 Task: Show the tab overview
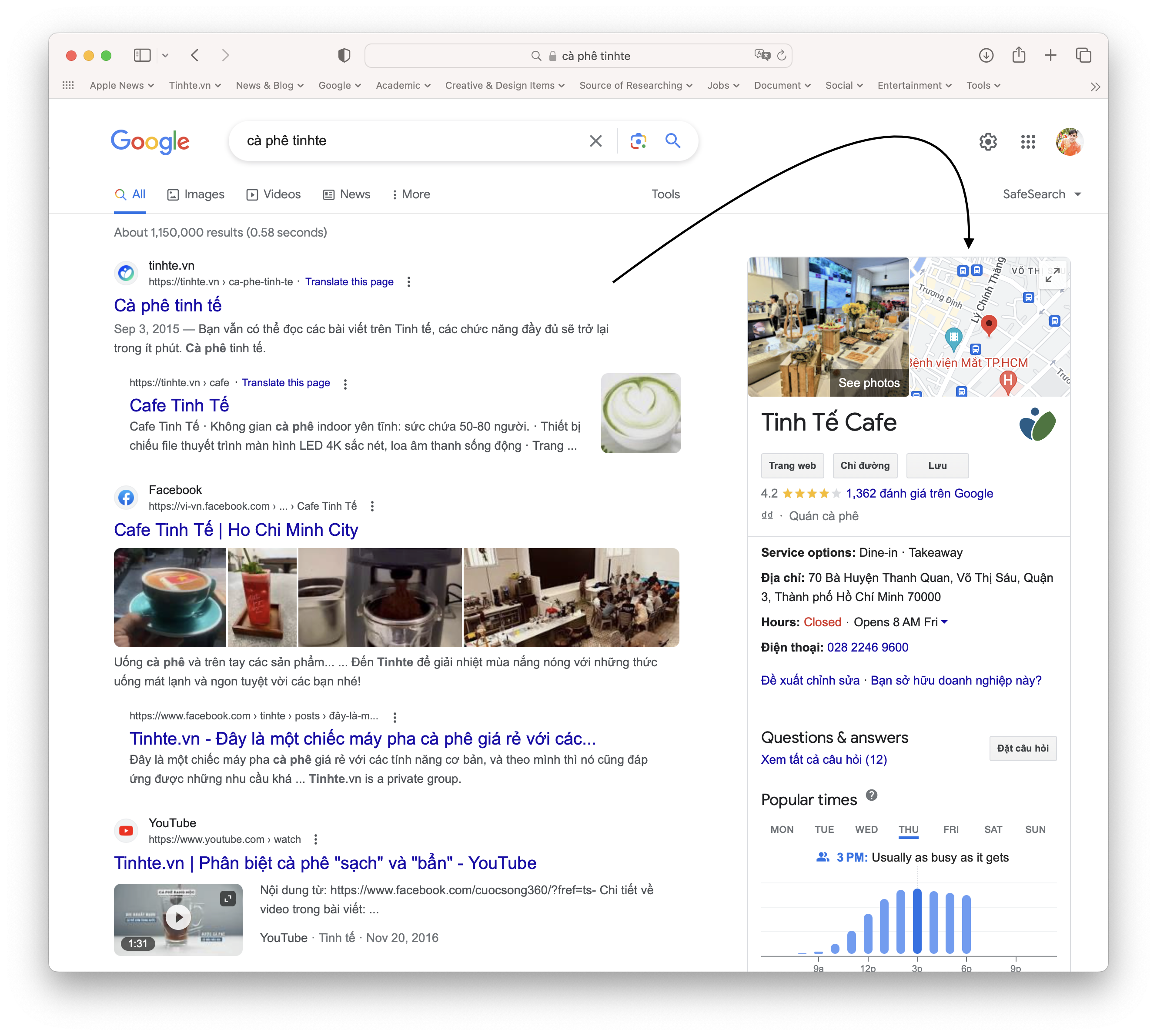[1083, 55]
